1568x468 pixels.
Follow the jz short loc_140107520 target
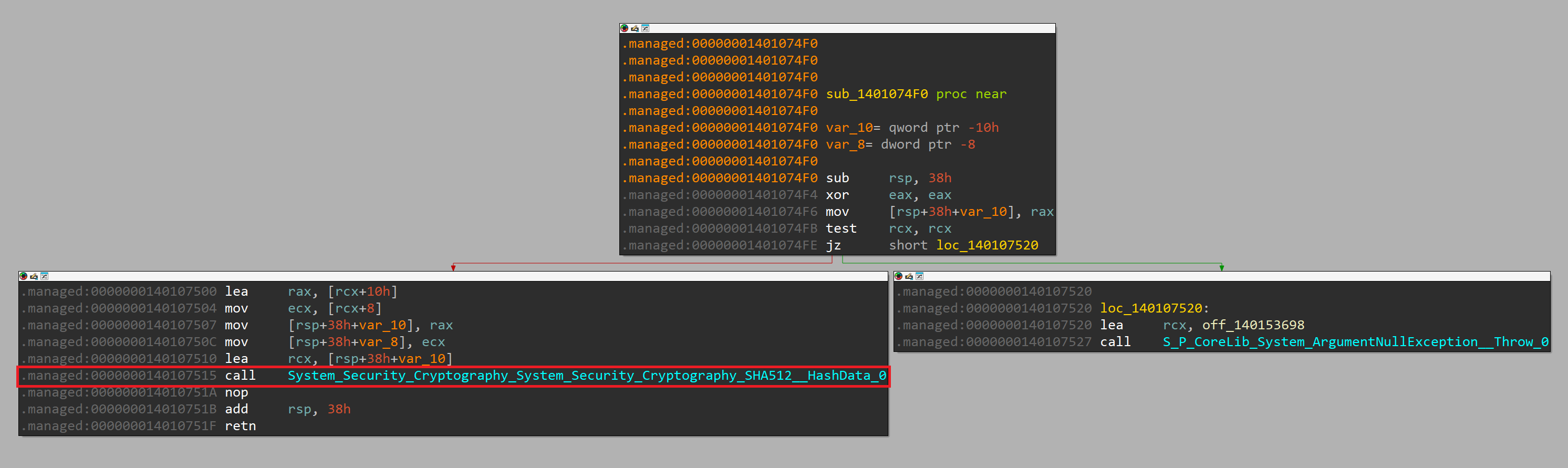(987, 245)
